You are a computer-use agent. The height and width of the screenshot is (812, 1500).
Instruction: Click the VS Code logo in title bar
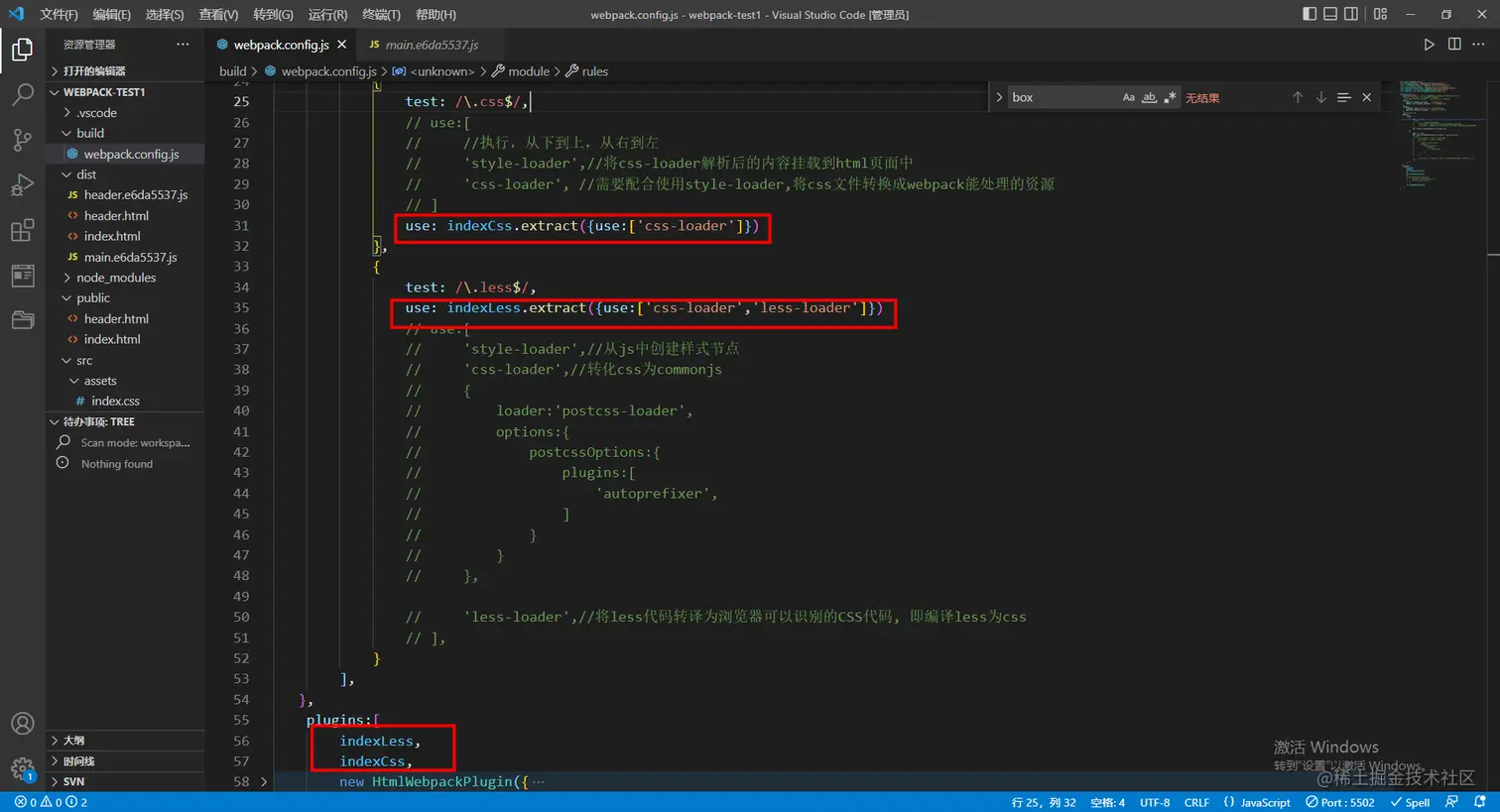(16, 14)
